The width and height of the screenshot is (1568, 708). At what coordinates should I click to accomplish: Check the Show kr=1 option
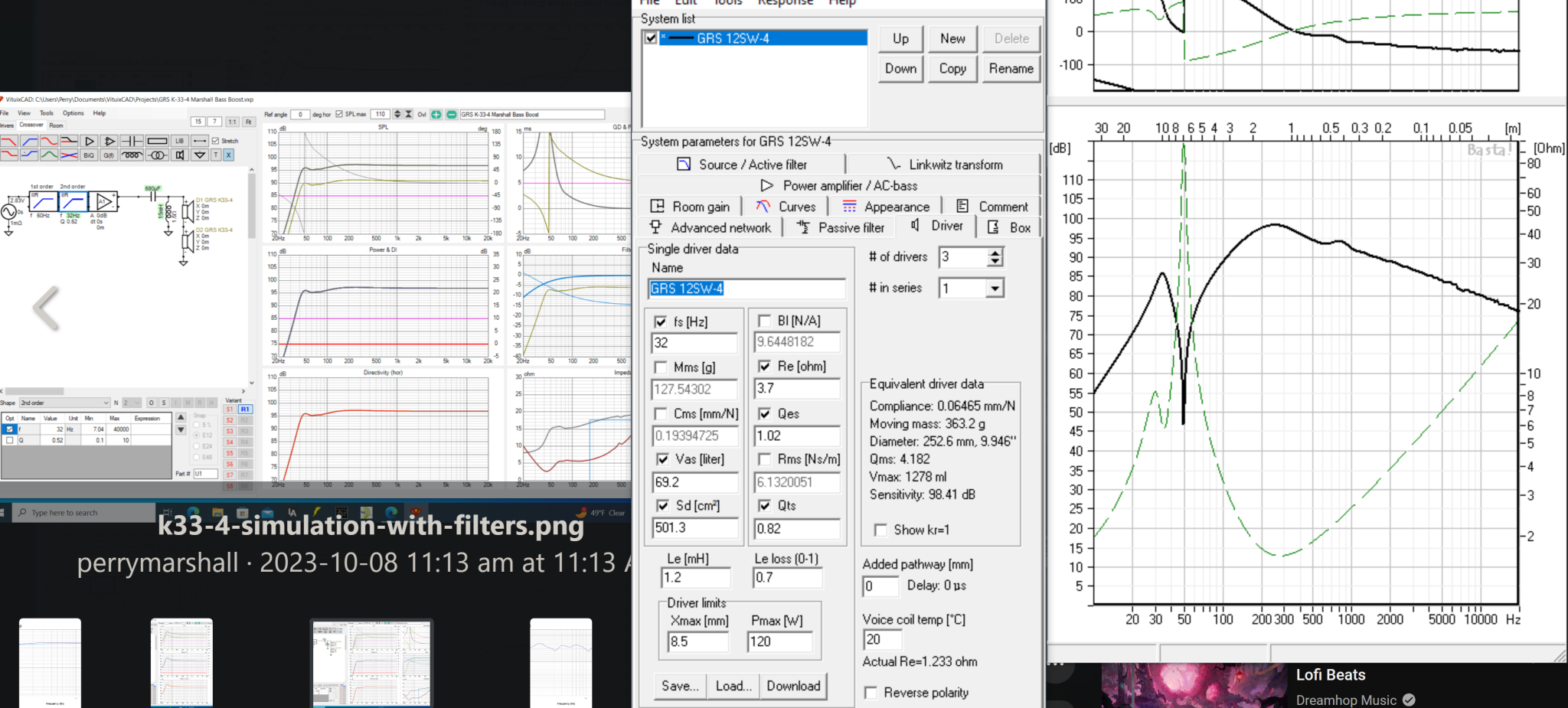(880, 530)
